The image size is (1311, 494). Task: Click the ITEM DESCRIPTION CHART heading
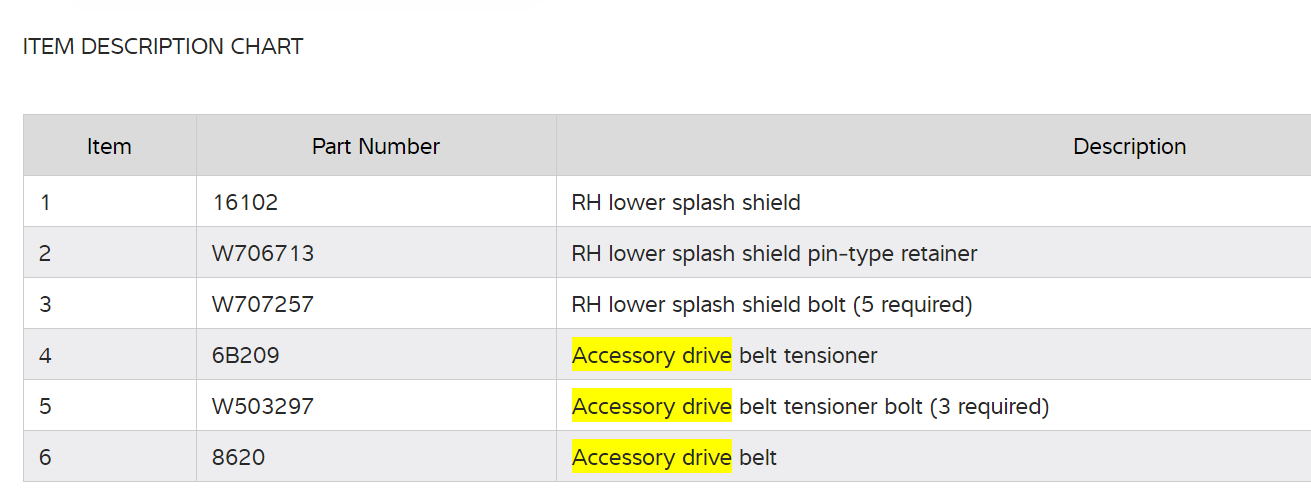pyautogui.click(x=163, y=46)
